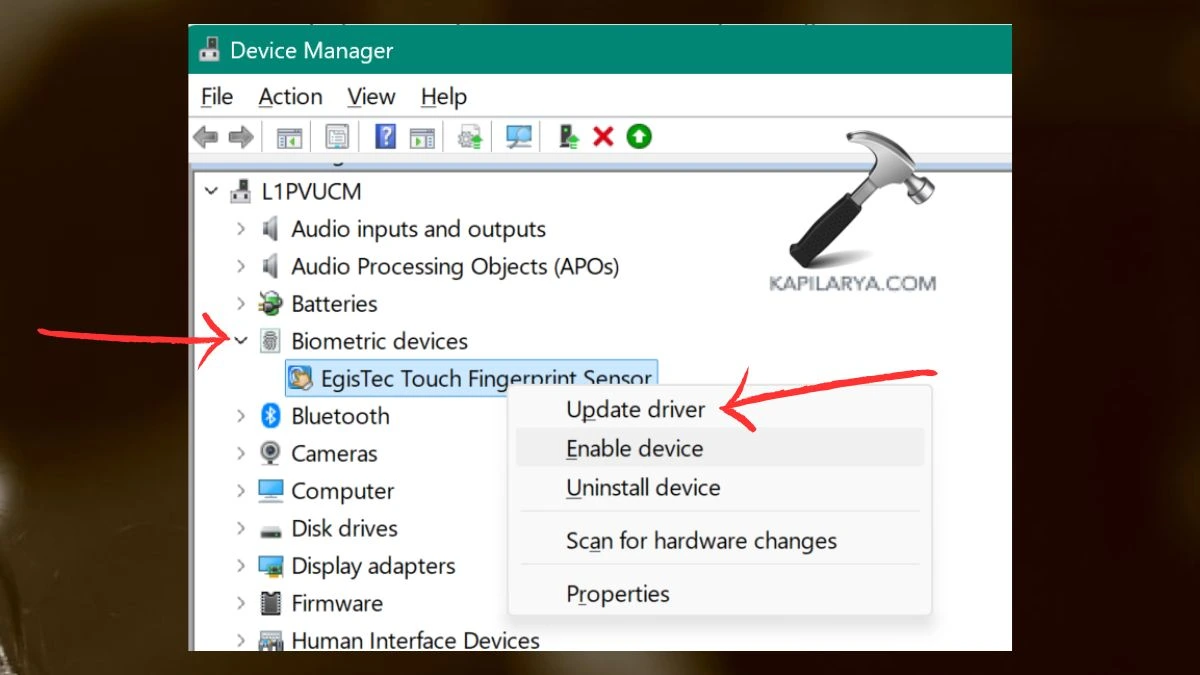
Task: Open the Action menu
Action: coord(290,97)
